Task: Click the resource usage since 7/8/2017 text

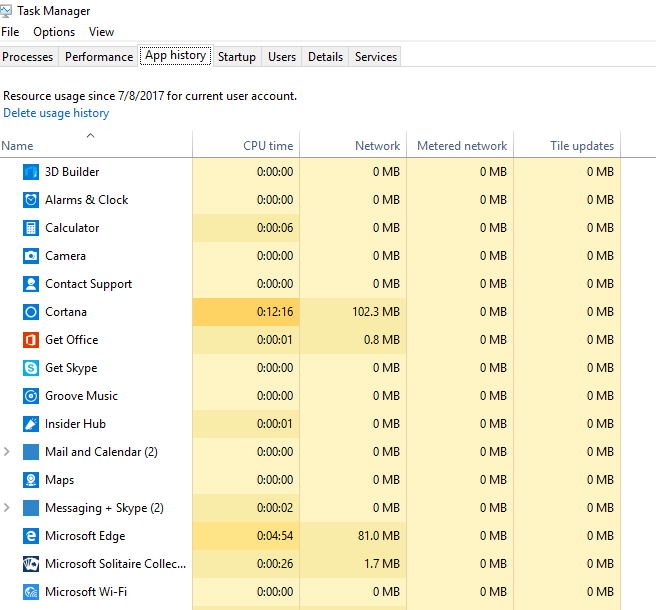Action: pyautogui.click(x=150, y=96)
